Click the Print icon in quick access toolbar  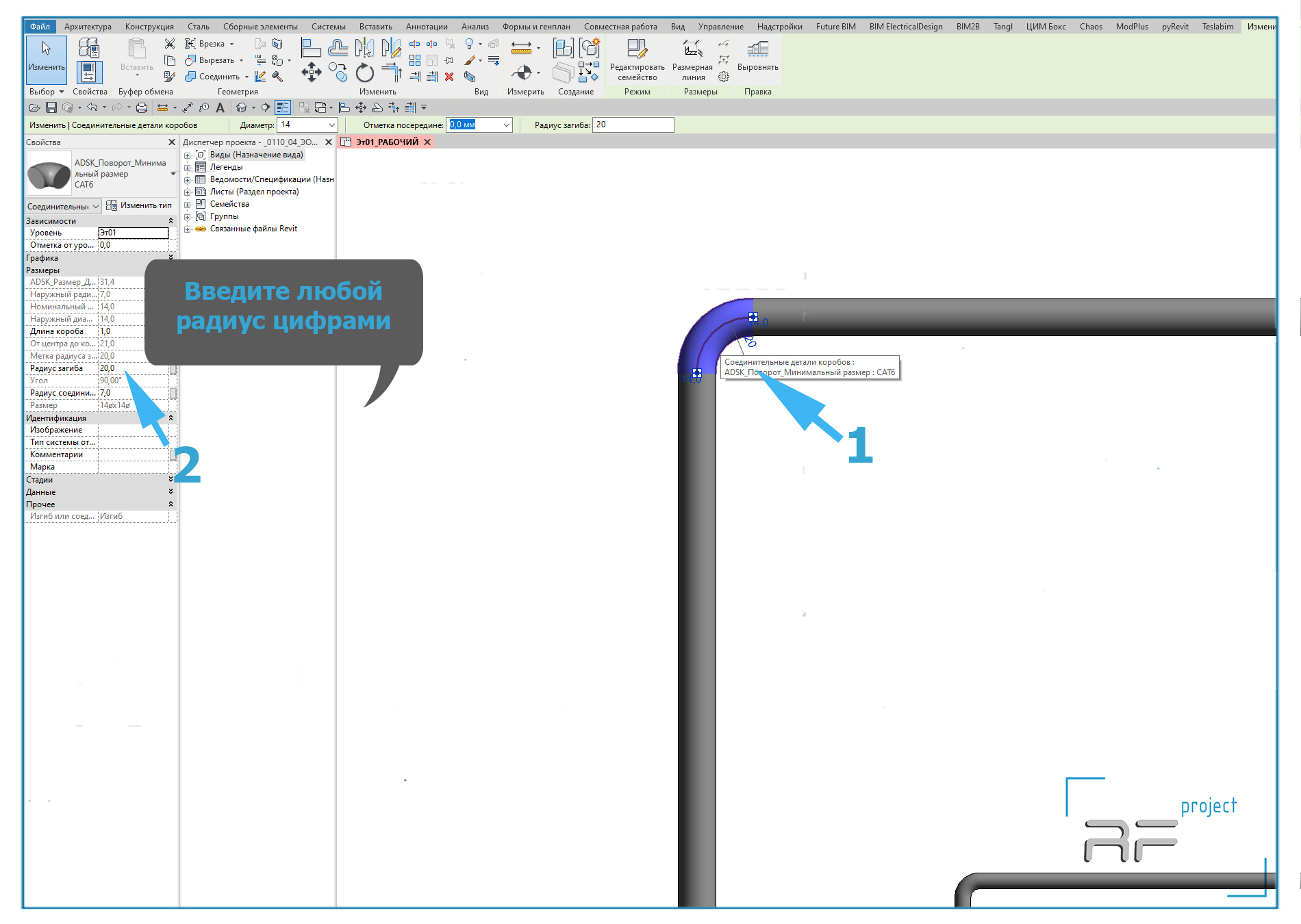(142, 107)
